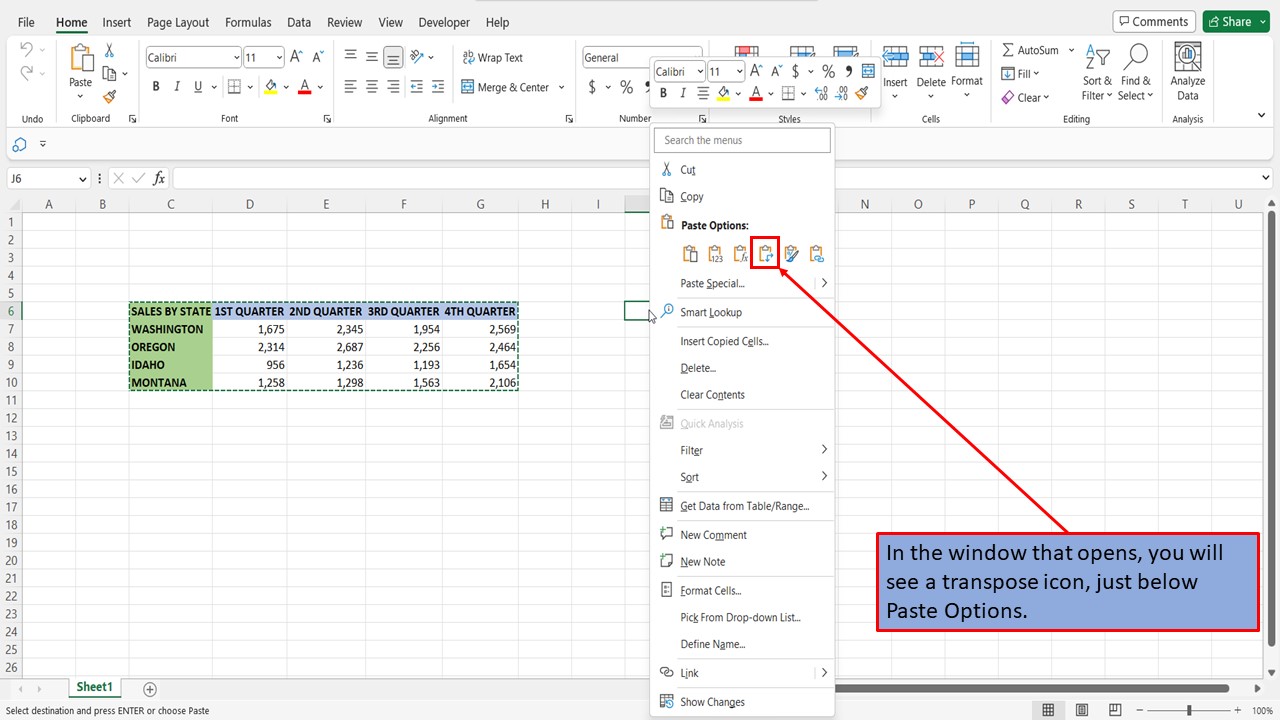Image resolution: width=1280 pixels, height=720 pixels.
Task: Open the Filter submenu in the context menu
Action: coord(689,450)
